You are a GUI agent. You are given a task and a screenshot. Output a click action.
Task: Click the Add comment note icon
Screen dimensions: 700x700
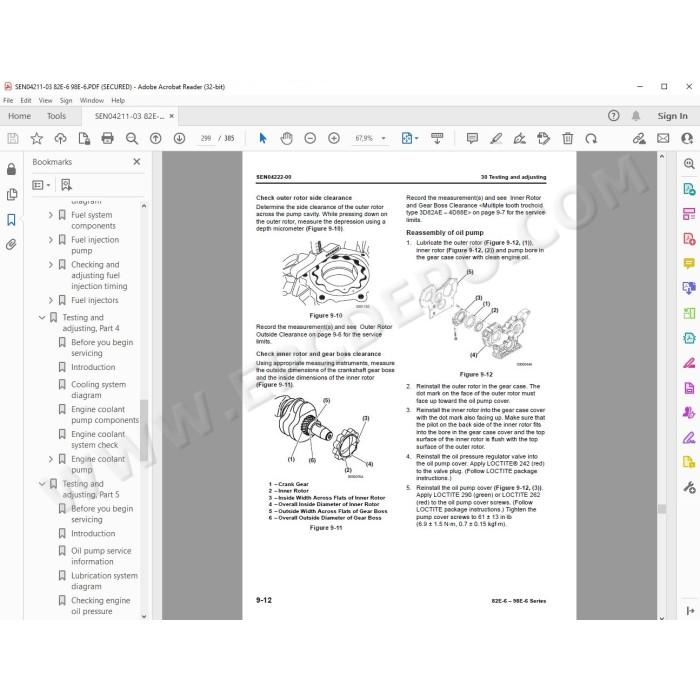[x=472, y=138]
